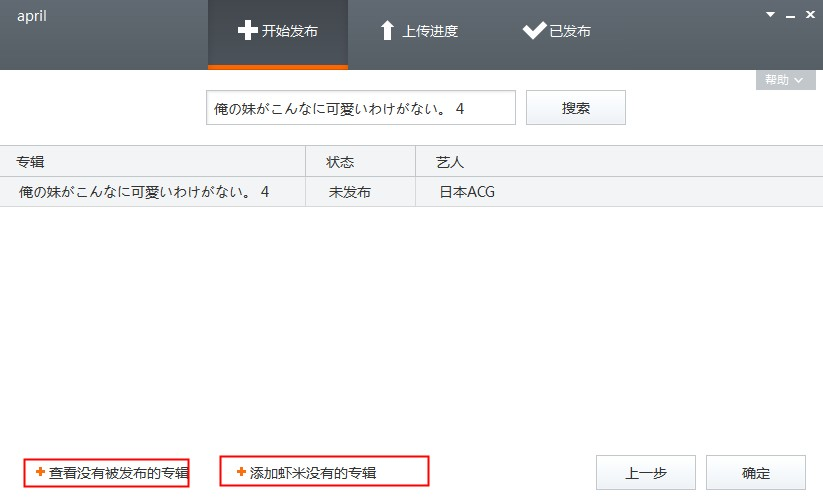This screenshot has height=500, width=823.
Task: Click the 搜索 button
Action: [576, 108]
